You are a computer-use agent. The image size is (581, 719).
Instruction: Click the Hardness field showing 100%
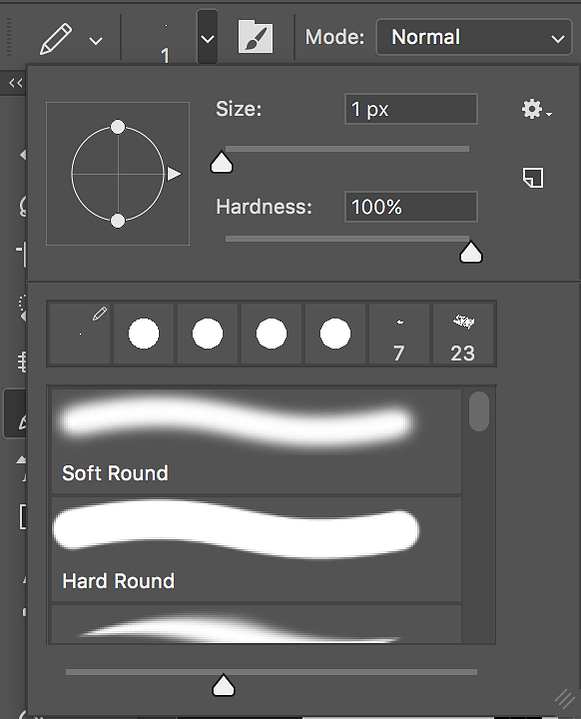pyautogui.click(x=411, y=207)
